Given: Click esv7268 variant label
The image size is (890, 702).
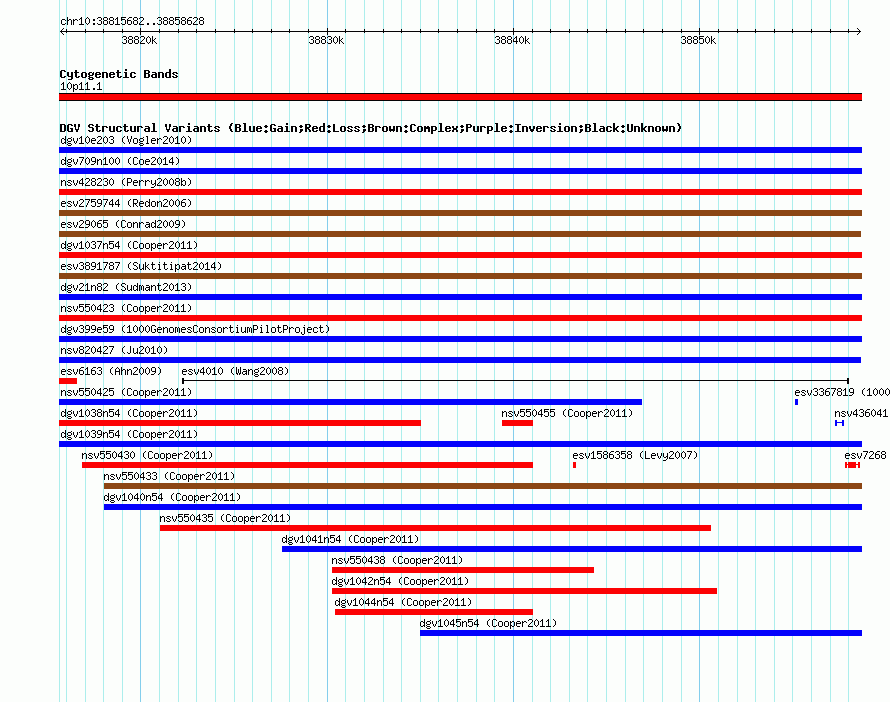Looking at the screenshot, I should pos(865,455).
